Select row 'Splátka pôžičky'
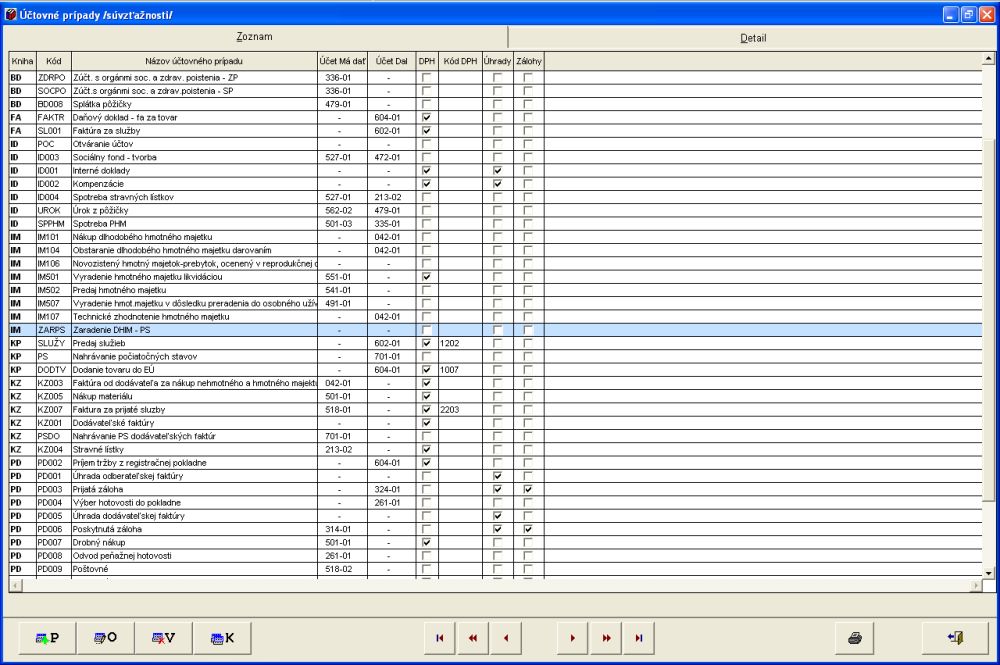The width and height of the screenshot is (1000, 665). (495, 104)
